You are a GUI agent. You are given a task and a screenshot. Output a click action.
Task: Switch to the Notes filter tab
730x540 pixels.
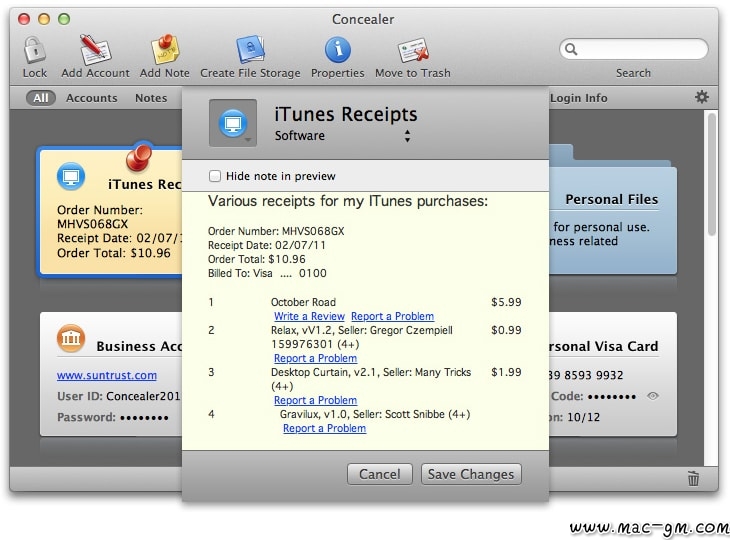coord(151,98)
